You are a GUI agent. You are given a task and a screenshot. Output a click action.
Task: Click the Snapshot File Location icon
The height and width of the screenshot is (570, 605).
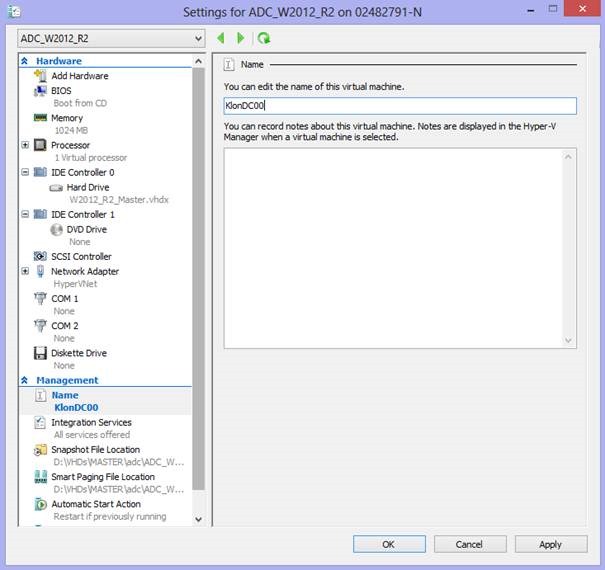tap(40, 450)
